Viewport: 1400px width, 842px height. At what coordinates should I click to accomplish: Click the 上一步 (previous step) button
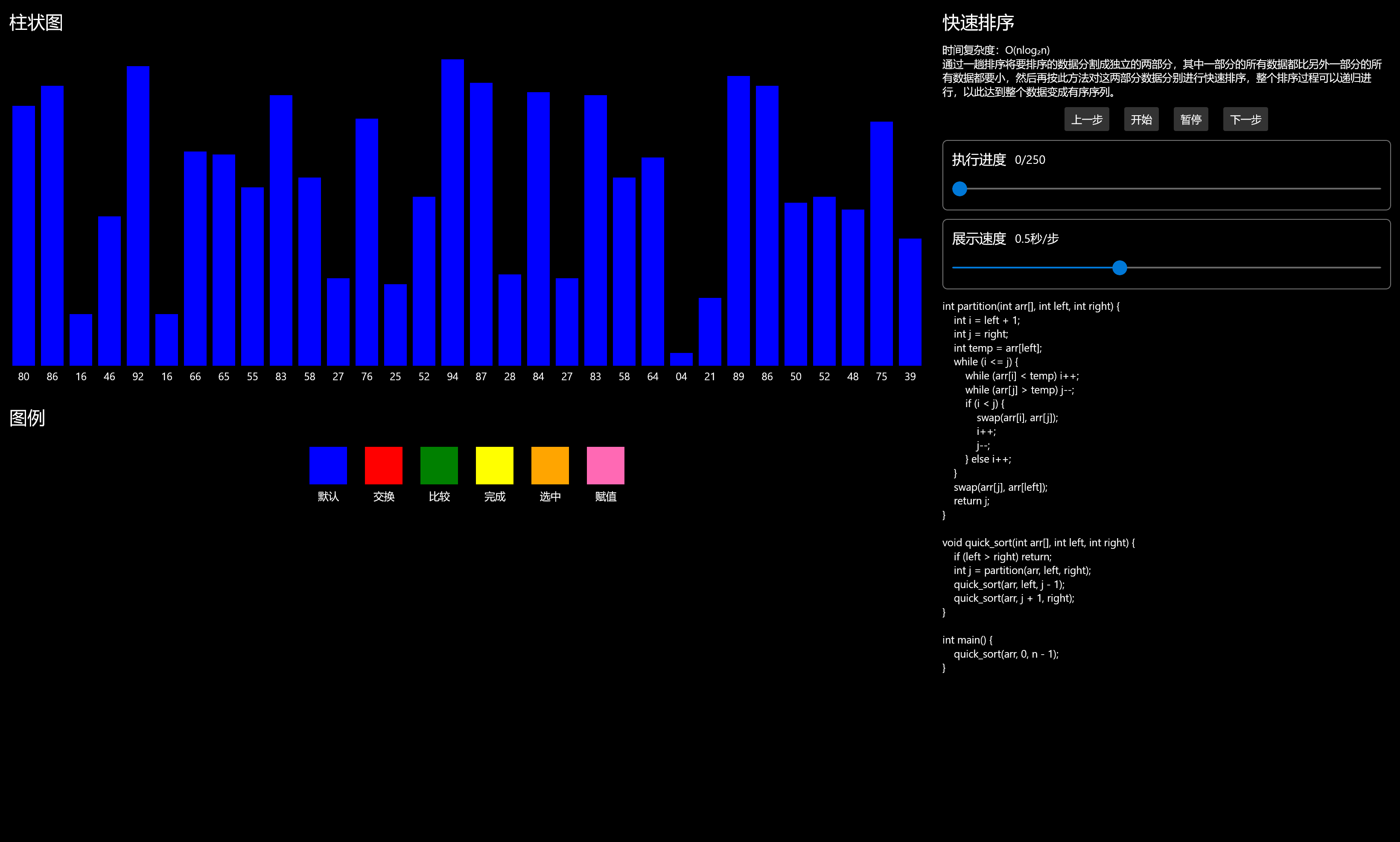point(1086,120)
